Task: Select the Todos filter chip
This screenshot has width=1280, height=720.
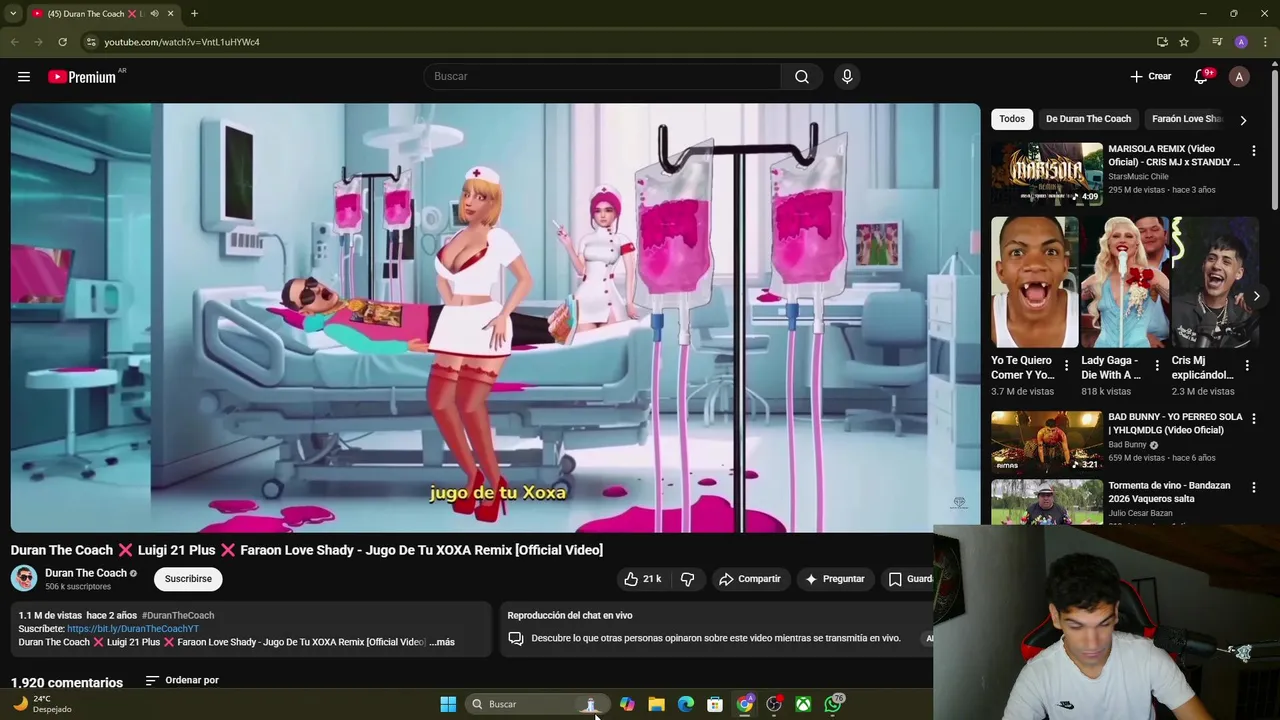Action: (1012, 119)
